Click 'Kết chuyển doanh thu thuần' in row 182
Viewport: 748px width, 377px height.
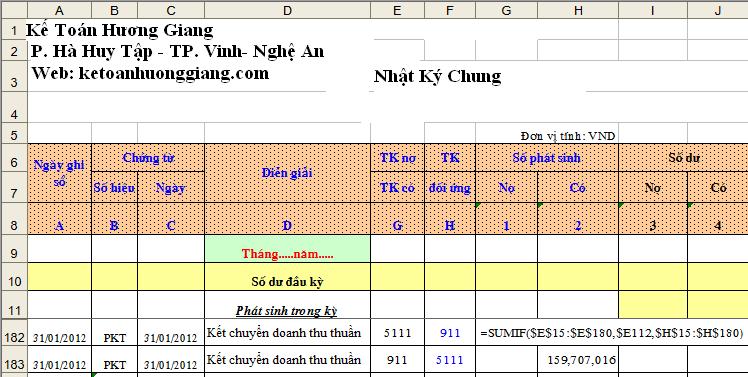[x=287, y=333]
